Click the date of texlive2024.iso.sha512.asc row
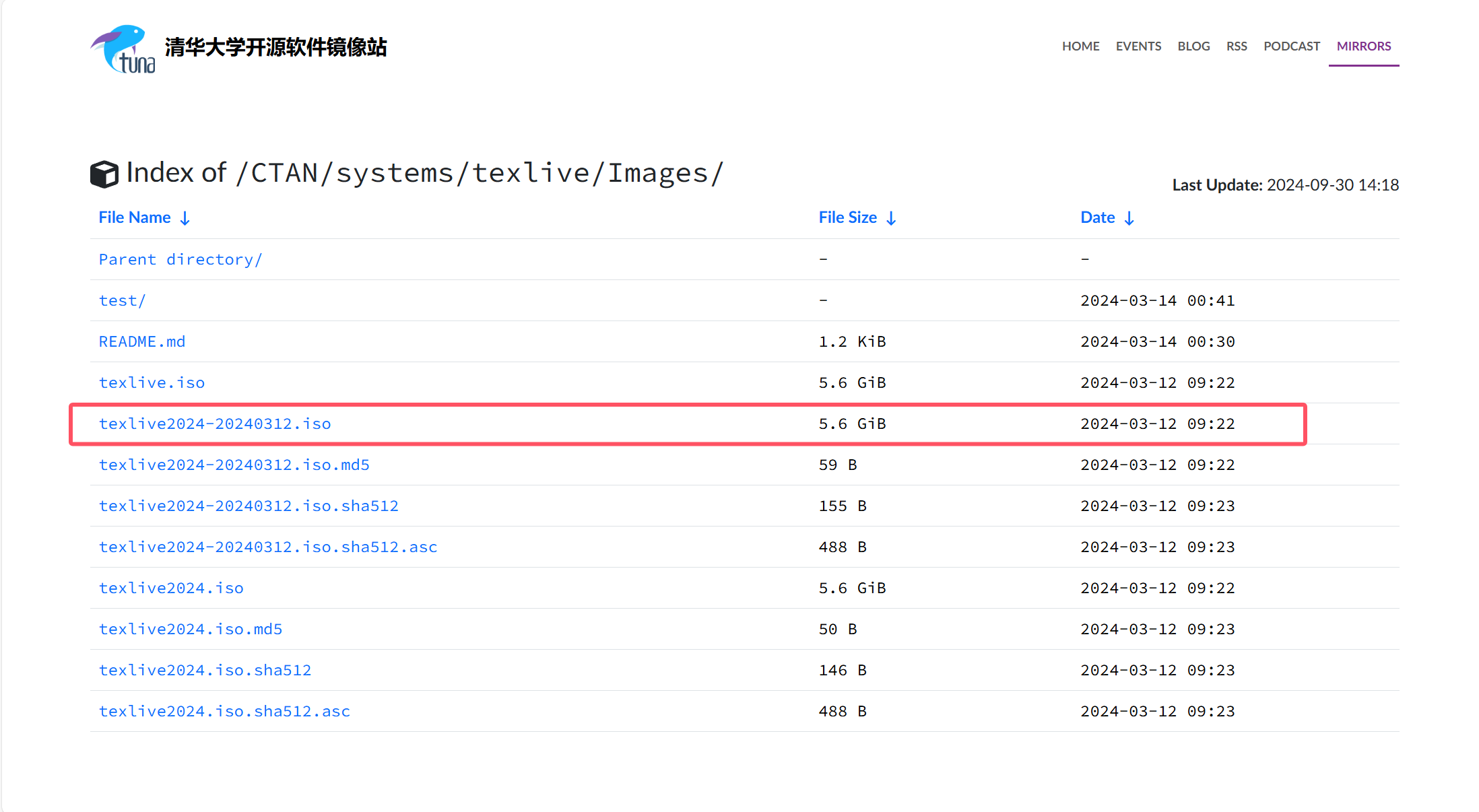 (x=1158, y=711)
